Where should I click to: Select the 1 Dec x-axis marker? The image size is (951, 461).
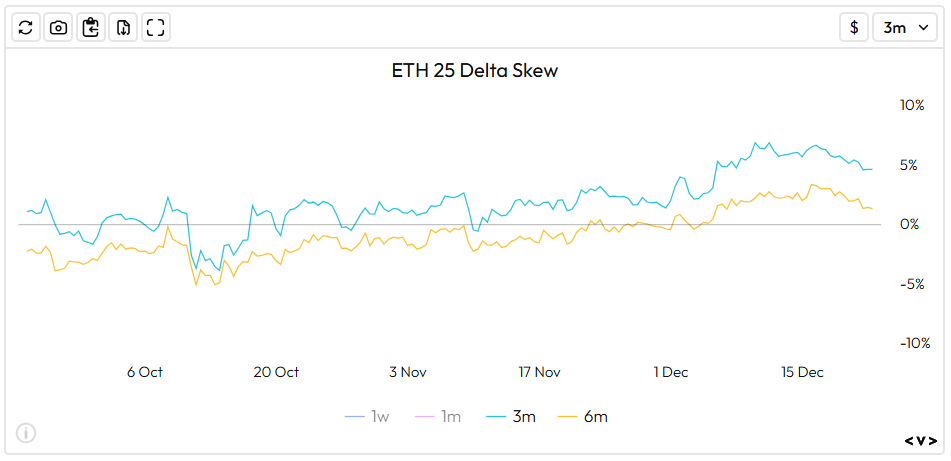[x=671, y=372]
